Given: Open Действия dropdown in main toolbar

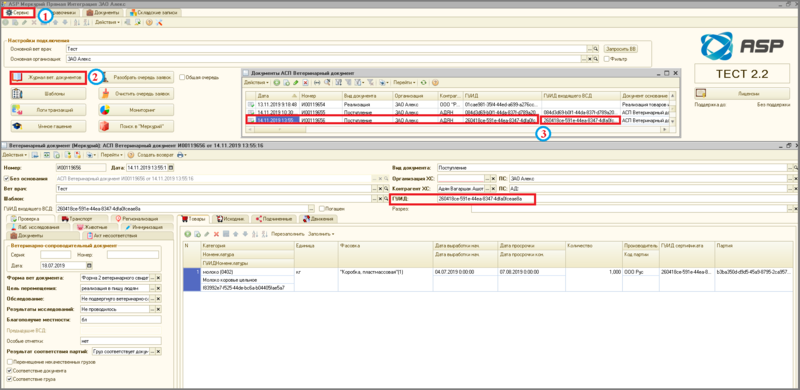Looking at the screenshot, I should 107,22.
